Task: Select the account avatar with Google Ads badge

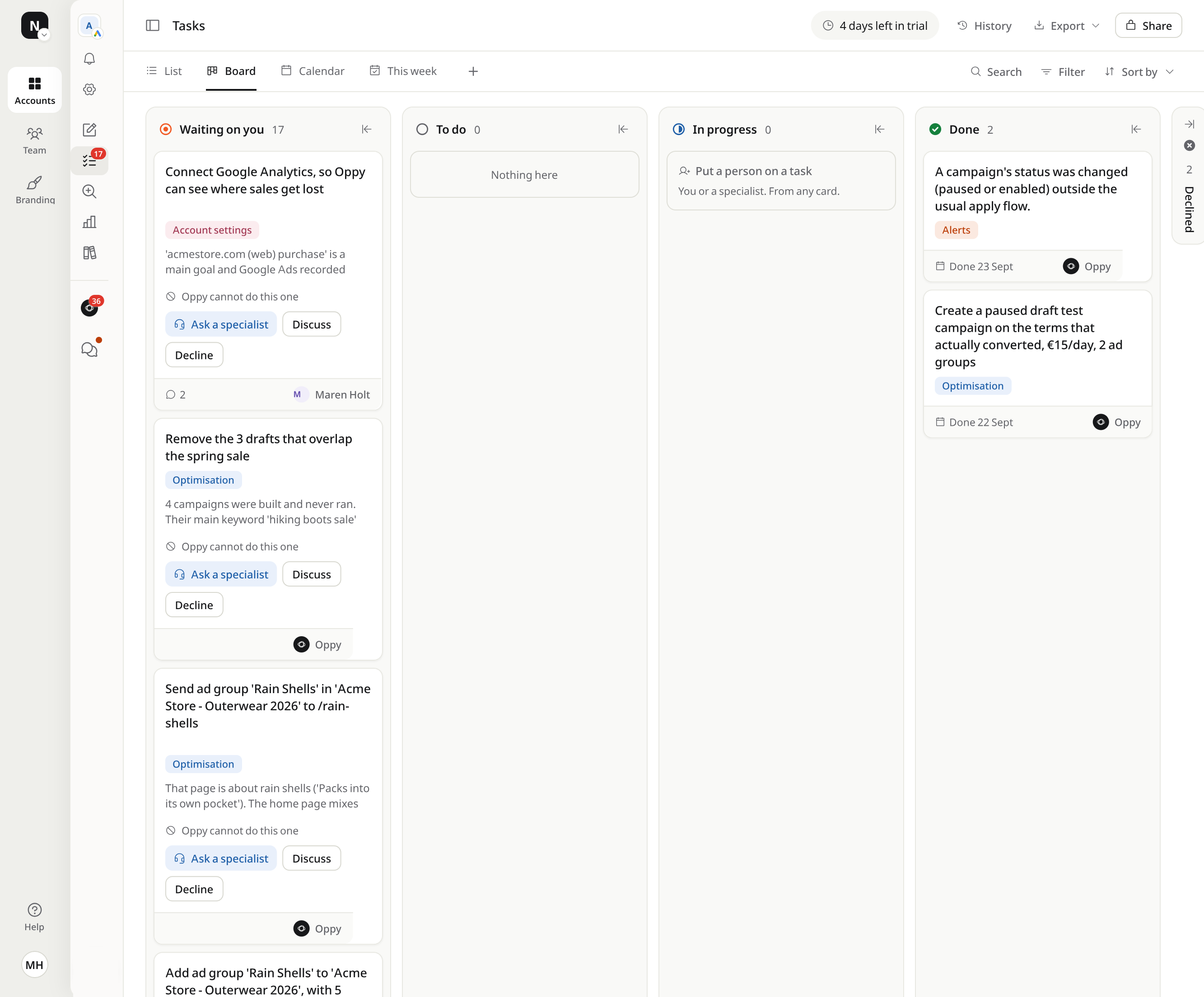Action: tap(89, 26)
